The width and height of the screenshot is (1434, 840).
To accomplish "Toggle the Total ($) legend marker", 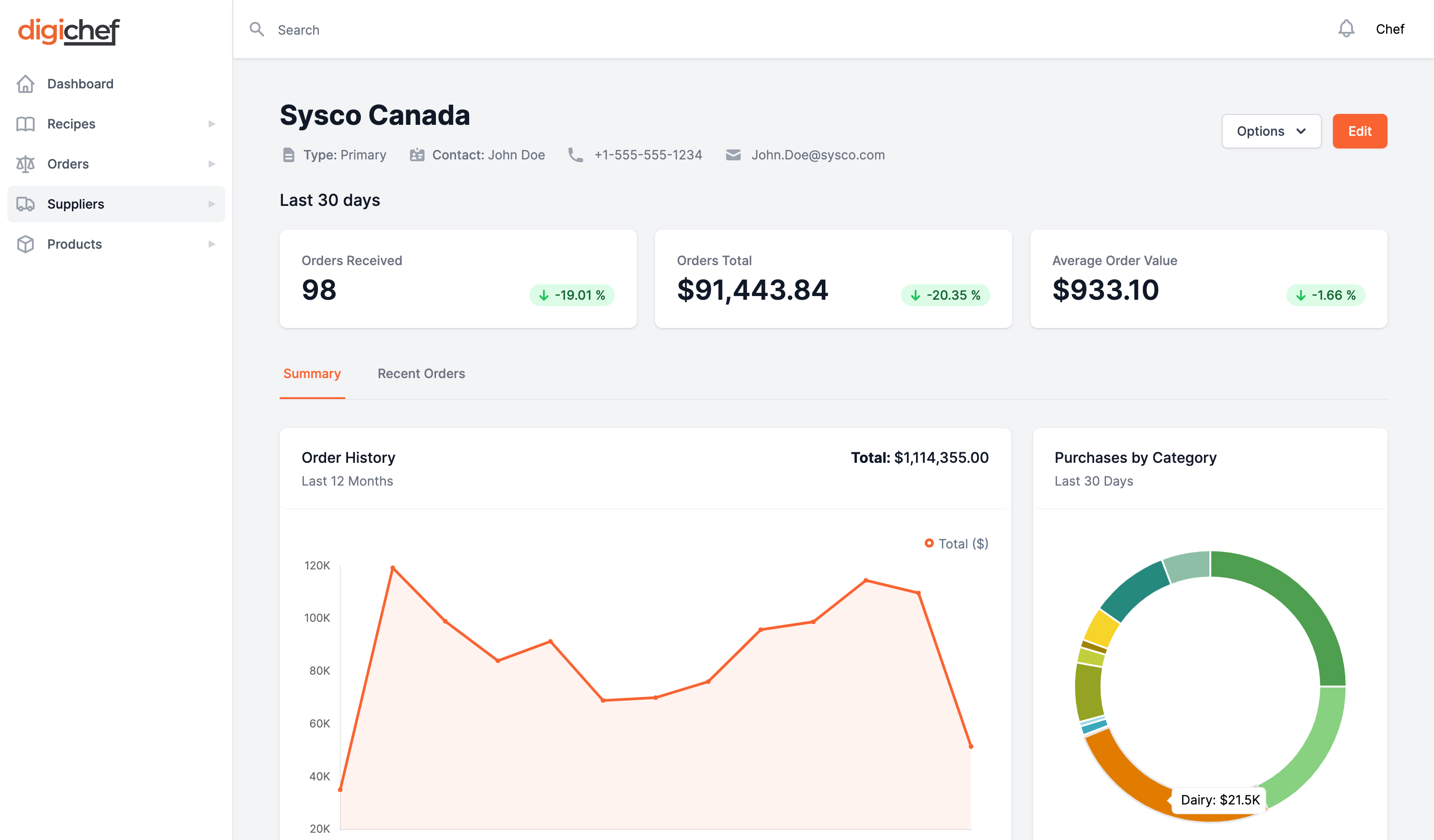I will tap(929, 543).
